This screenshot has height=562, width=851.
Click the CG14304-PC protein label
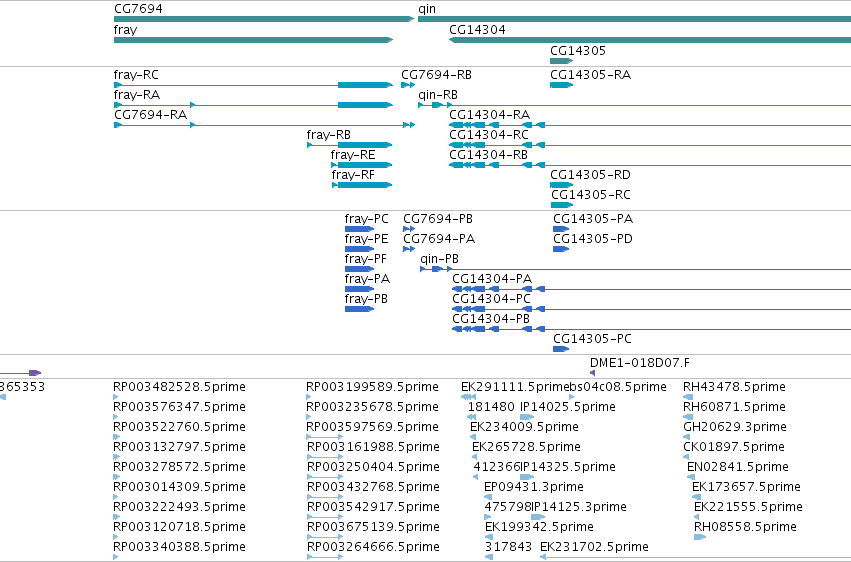point(491,299)
